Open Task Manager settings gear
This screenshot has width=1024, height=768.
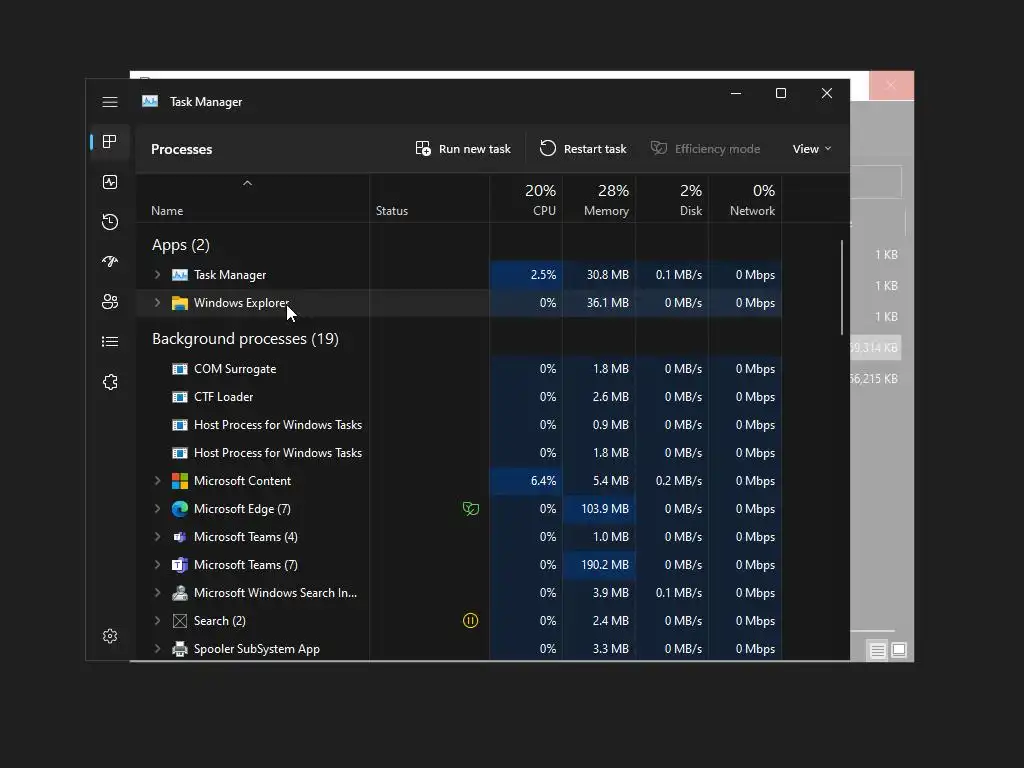(x=110, y=636)
